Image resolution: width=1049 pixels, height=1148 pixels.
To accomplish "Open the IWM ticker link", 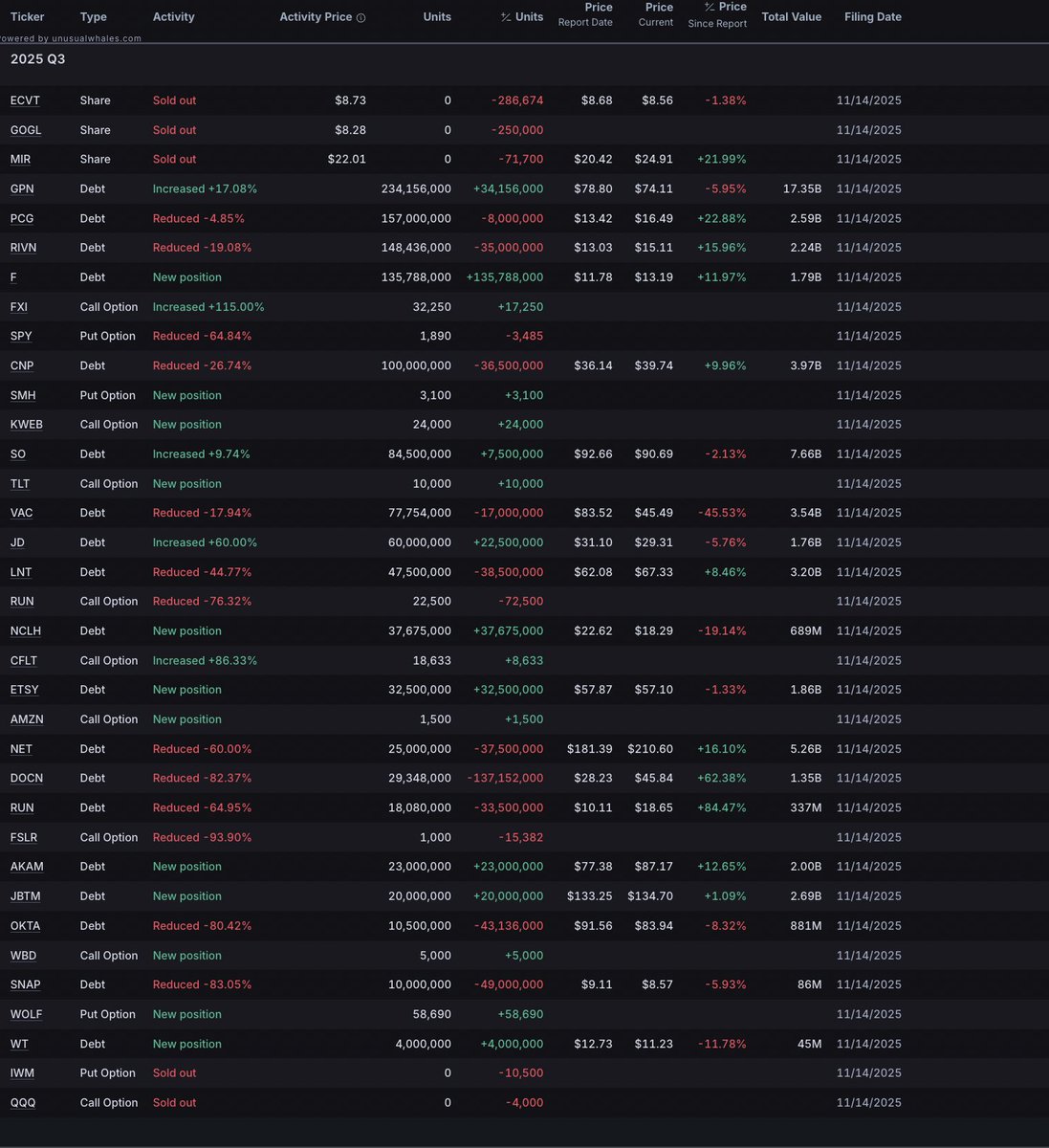I will point(22,1073).
